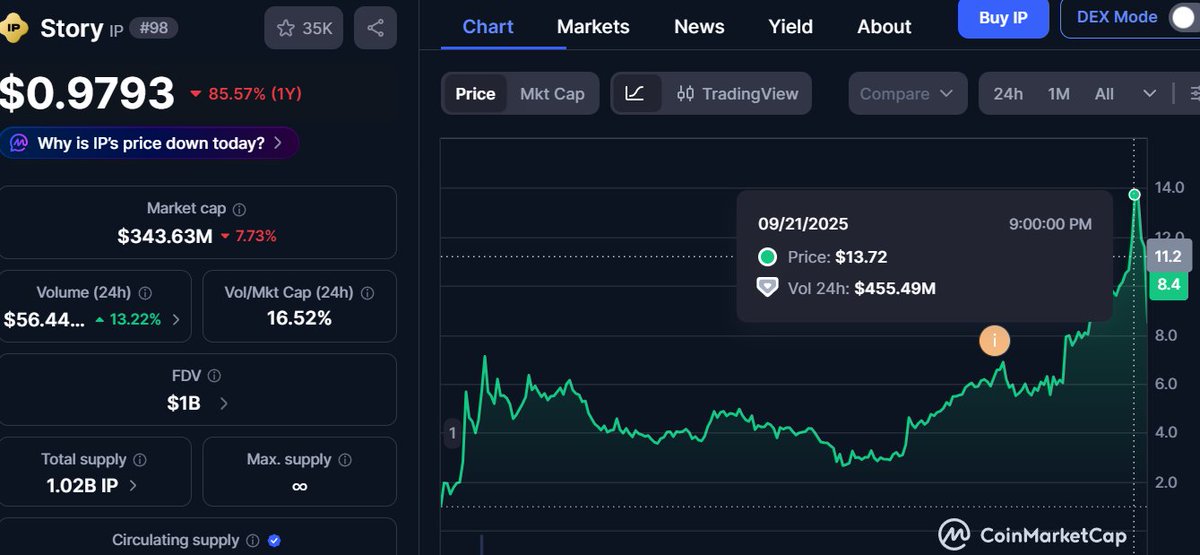Click Circulating supply info icon
This screenshot has width=1200, height=555.
(253, 541)
